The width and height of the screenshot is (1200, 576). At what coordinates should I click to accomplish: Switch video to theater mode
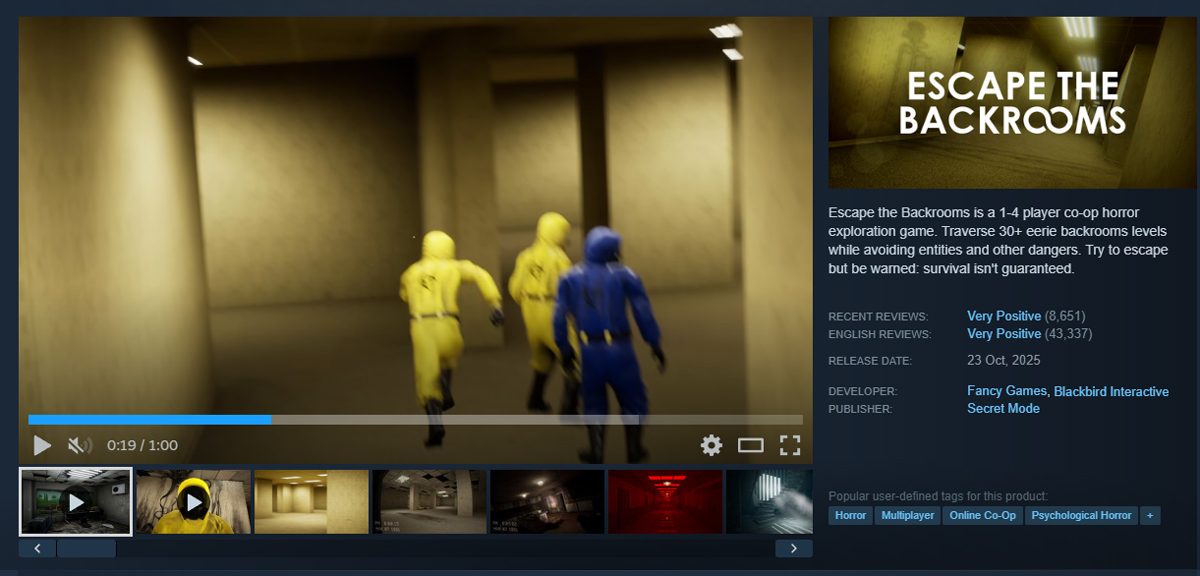click(751, 445)
